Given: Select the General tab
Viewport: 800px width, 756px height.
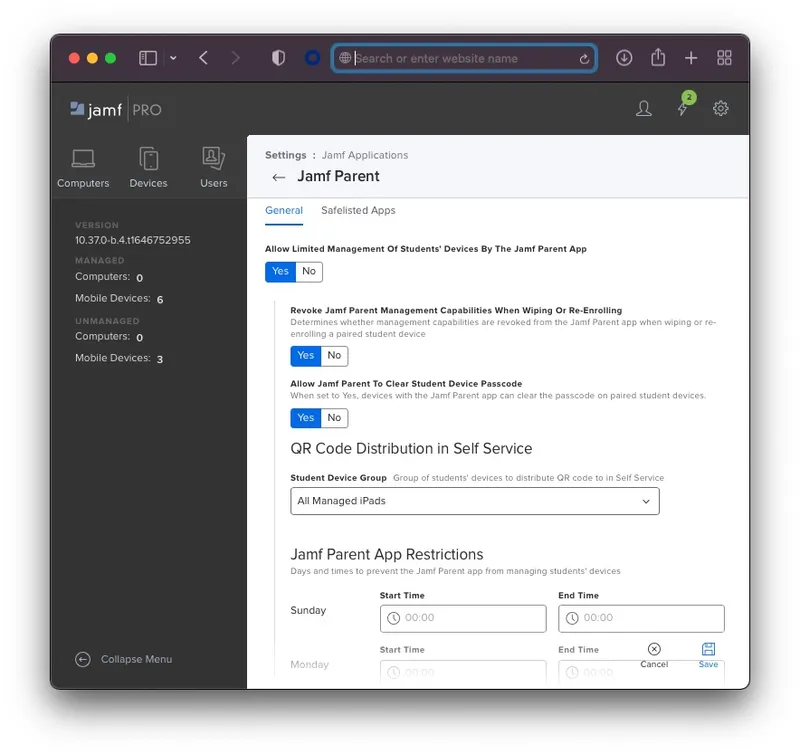Looking at the screenshot, I should click(x=284, y=211).
